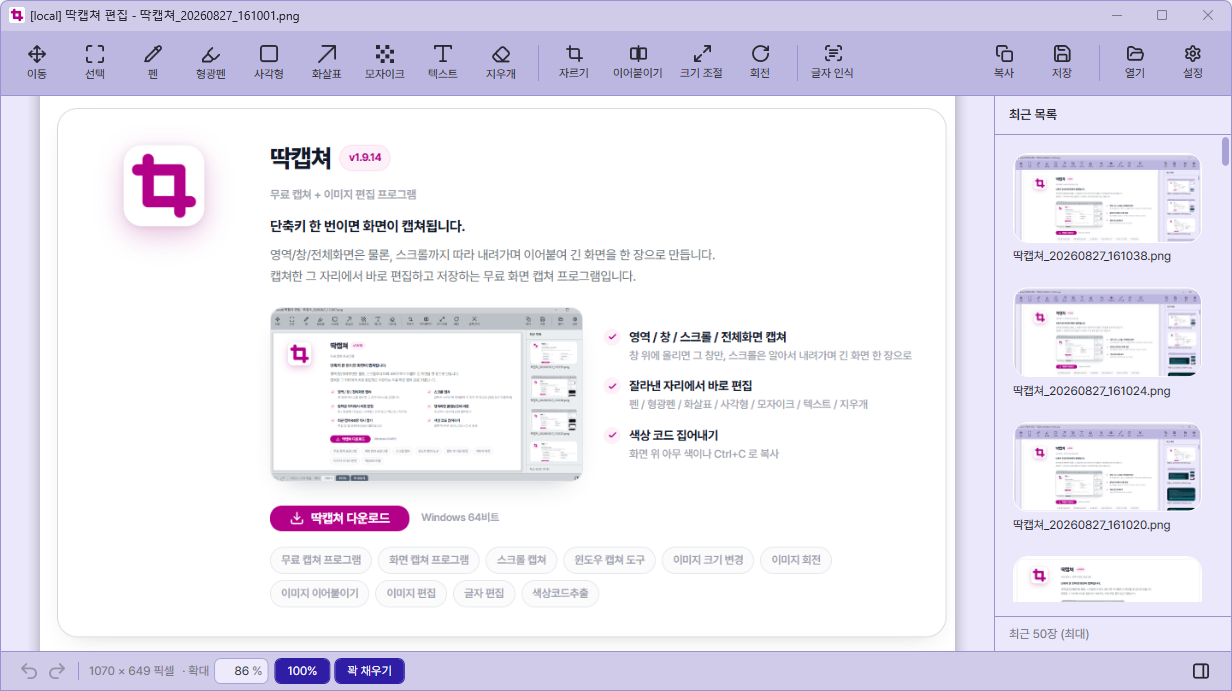Open the 이어붙이기 (stitch) tool

pos(638,61)
